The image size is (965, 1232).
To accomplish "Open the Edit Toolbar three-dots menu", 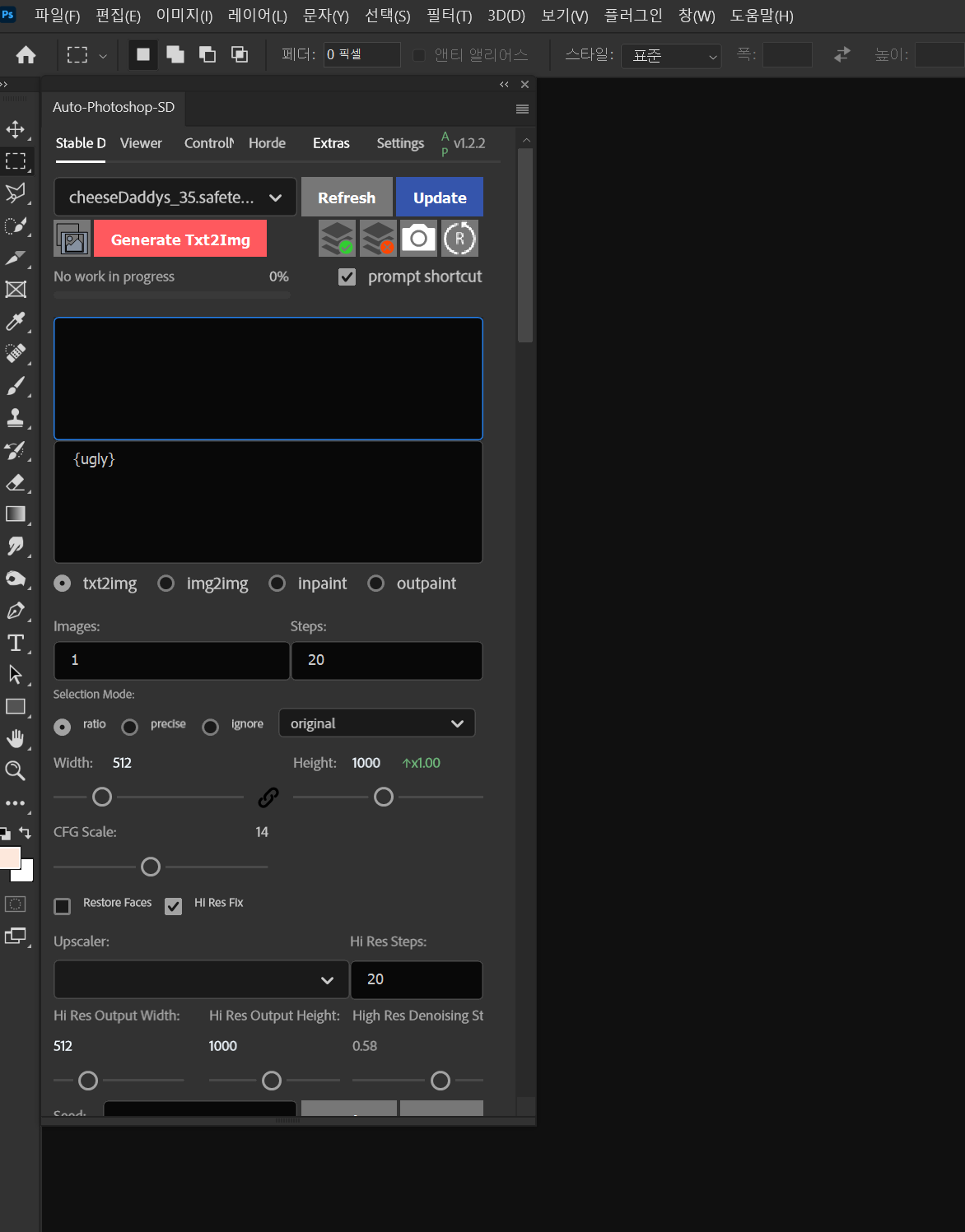I will tap(15, 803).
